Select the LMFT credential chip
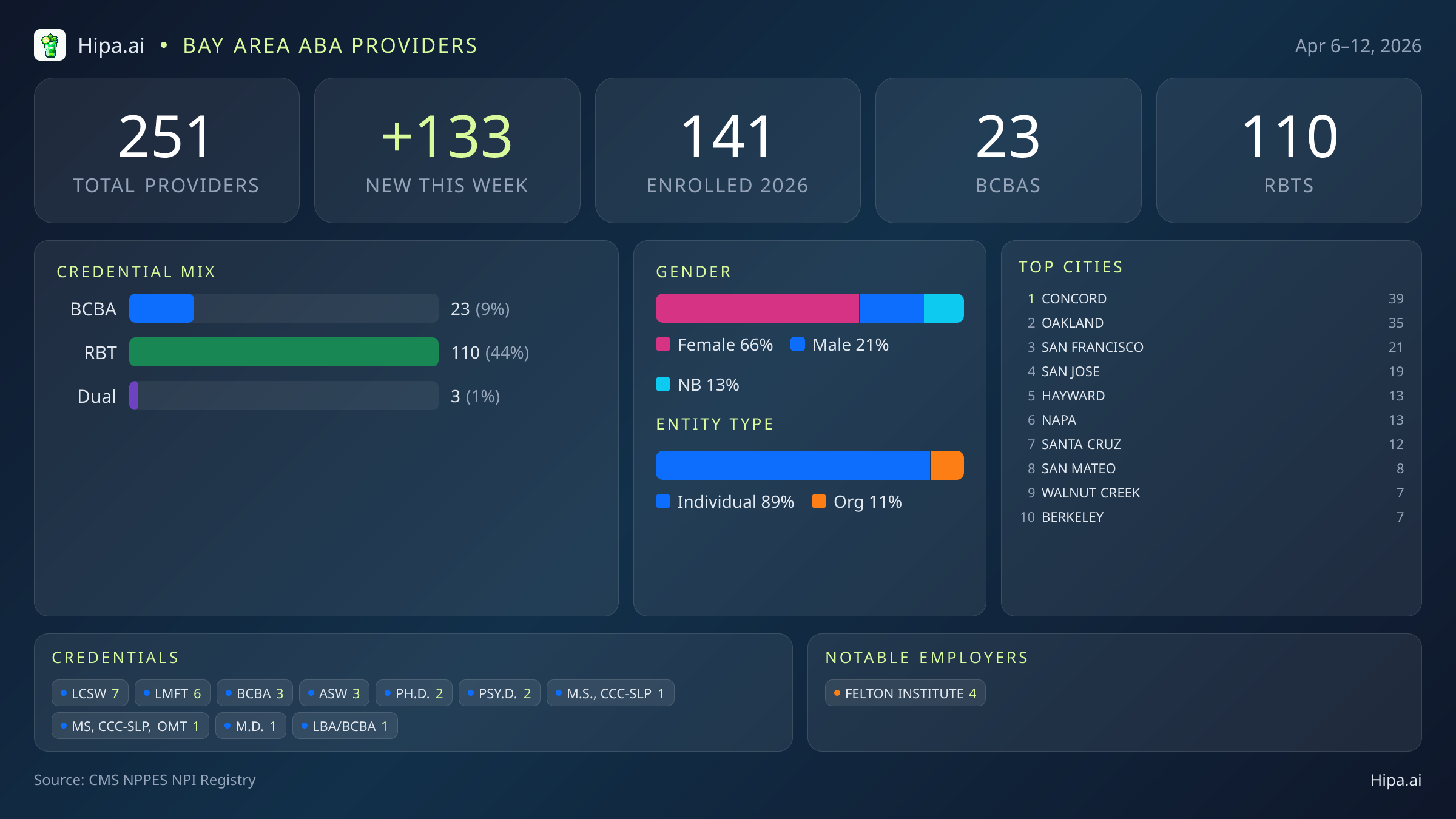The width and height of the screenshot is (1456, 819). [x=172, y=693]
